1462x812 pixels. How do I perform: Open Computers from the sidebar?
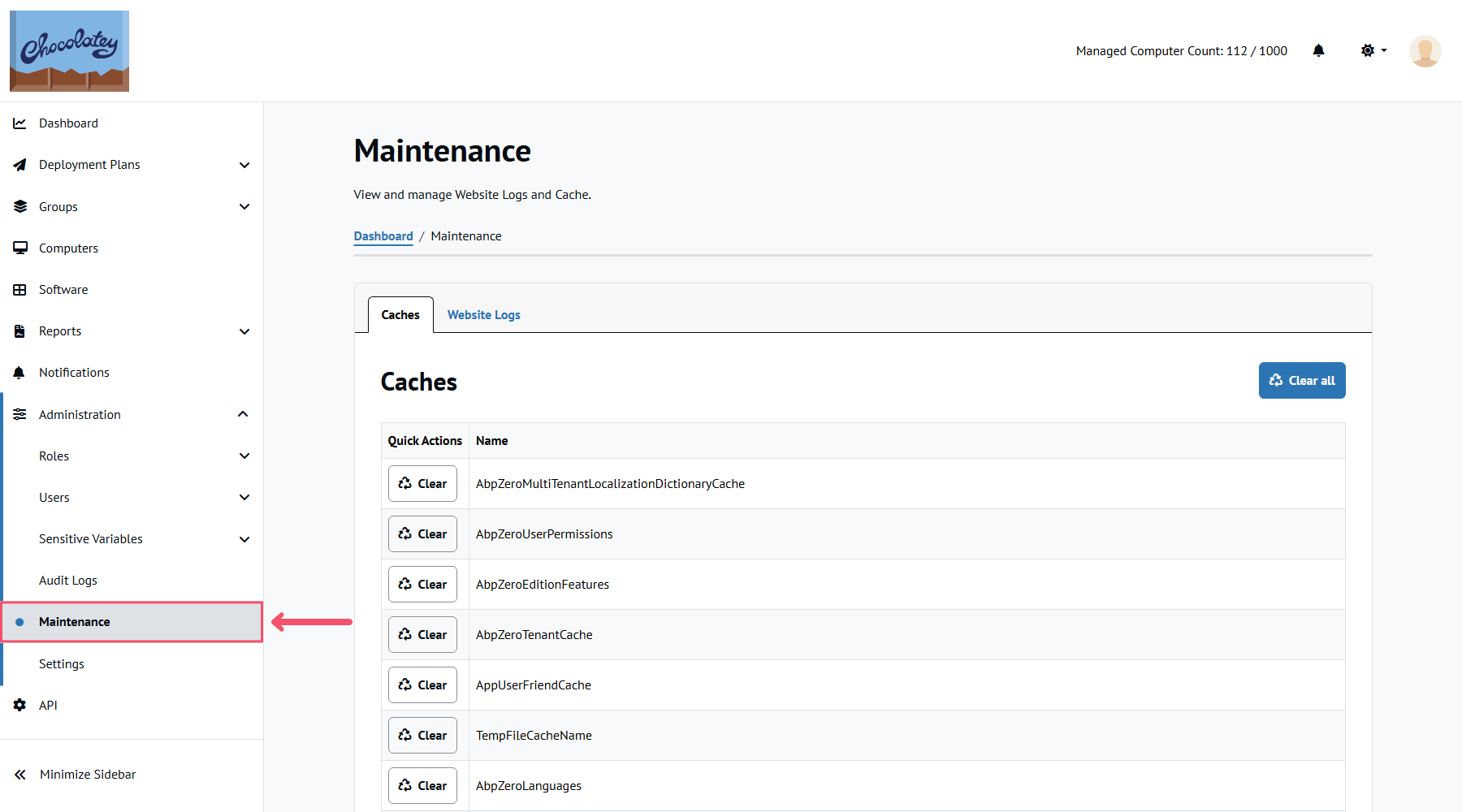pos(132,248)
